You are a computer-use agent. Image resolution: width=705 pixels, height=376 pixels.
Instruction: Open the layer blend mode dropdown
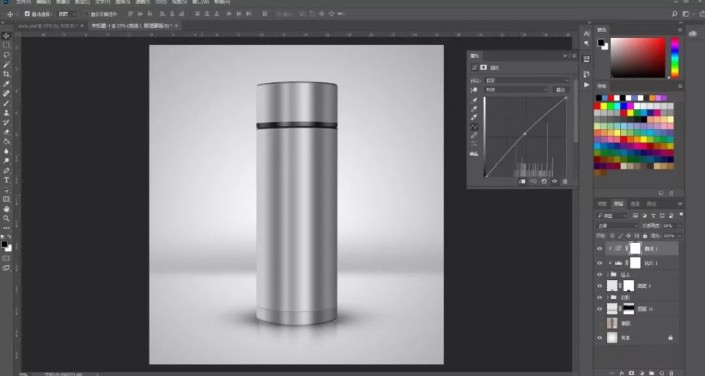click(617, 226)
